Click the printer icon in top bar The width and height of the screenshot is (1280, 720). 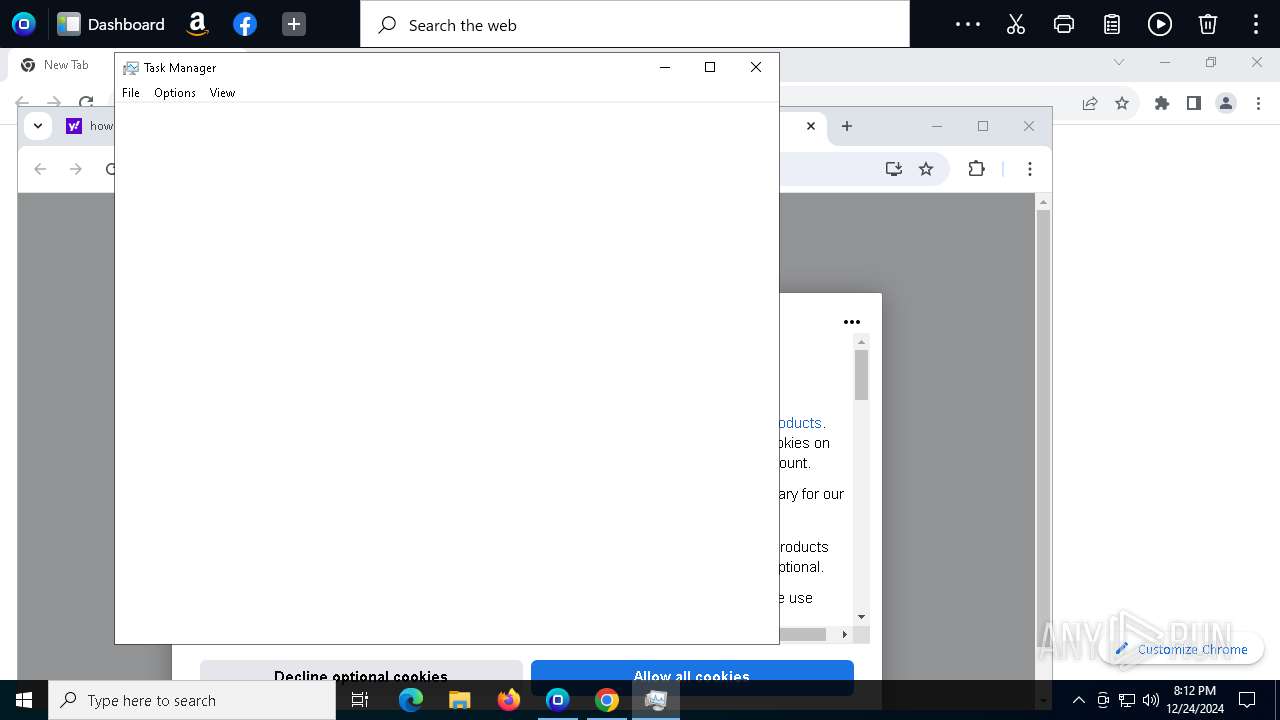click(x=1064, y=24)
